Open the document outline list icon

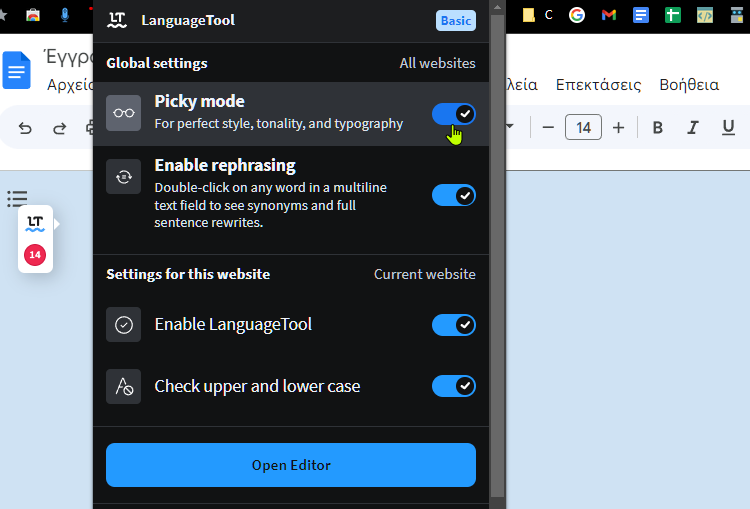[17, 198]
